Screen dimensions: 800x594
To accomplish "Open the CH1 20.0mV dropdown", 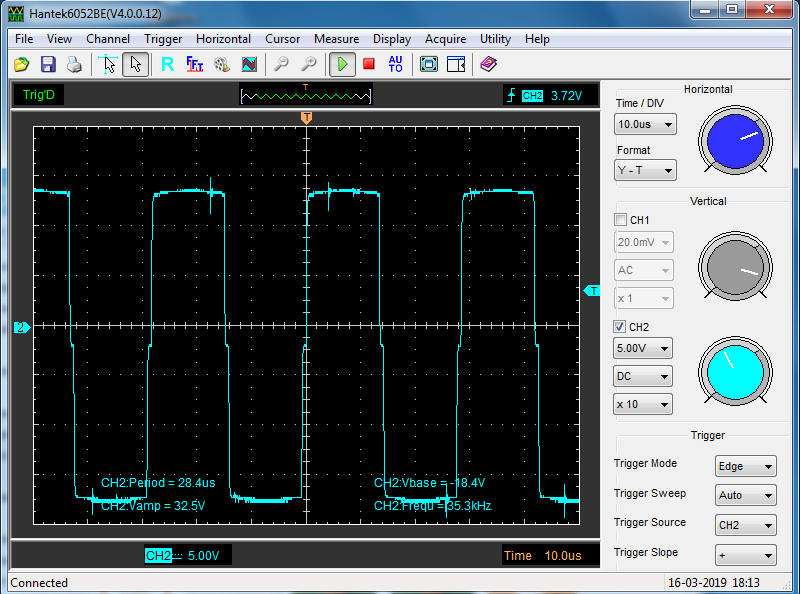I will pos(643,242).
